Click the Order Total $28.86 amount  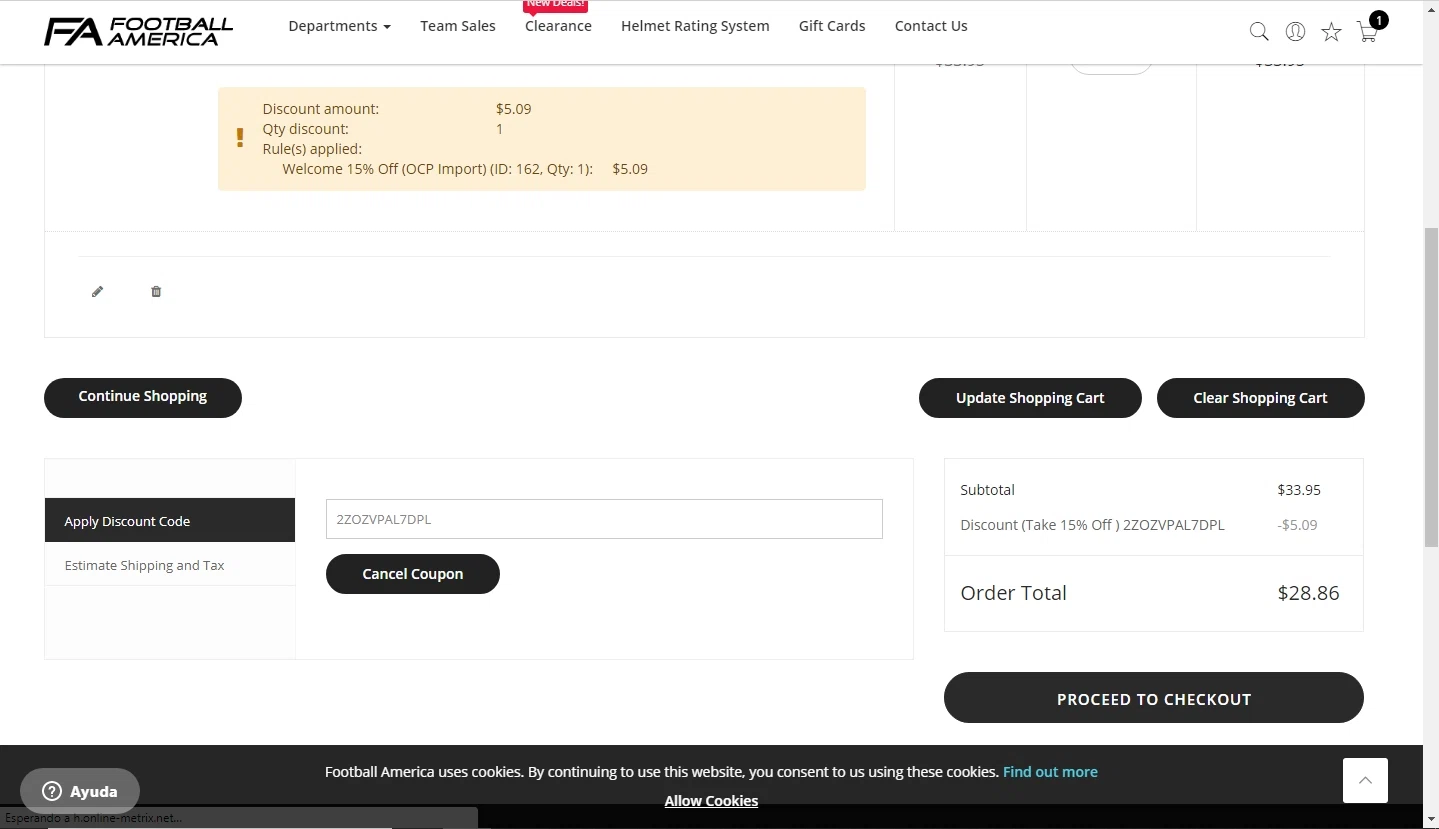[x=1308, y=593]
